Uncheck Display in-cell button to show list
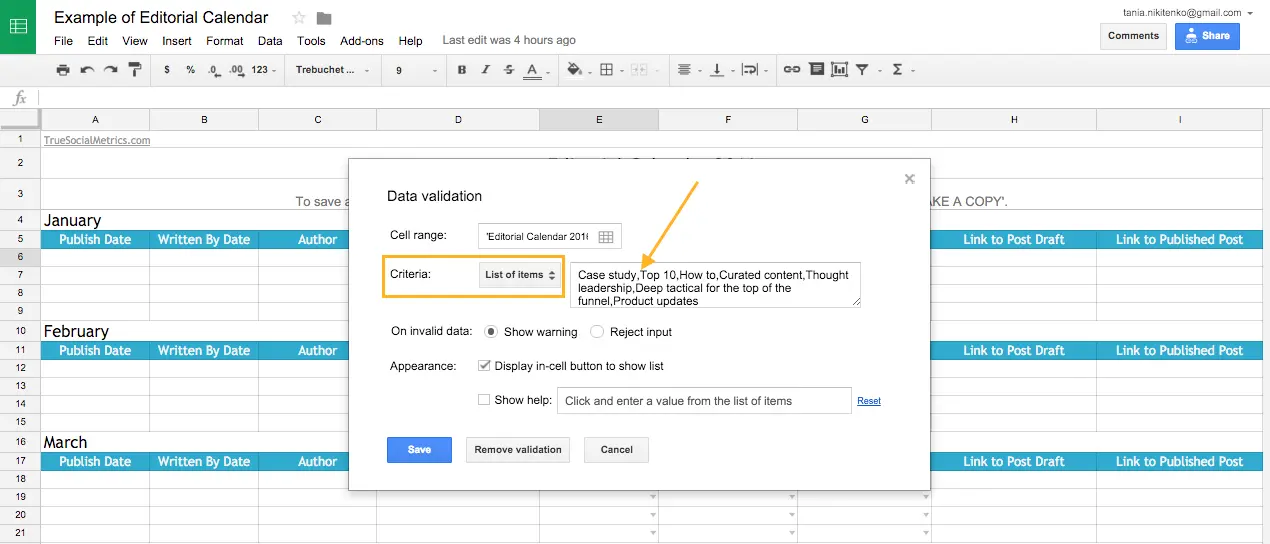The height and width of the screenshot is (544, 1270). tap(485, 366)
